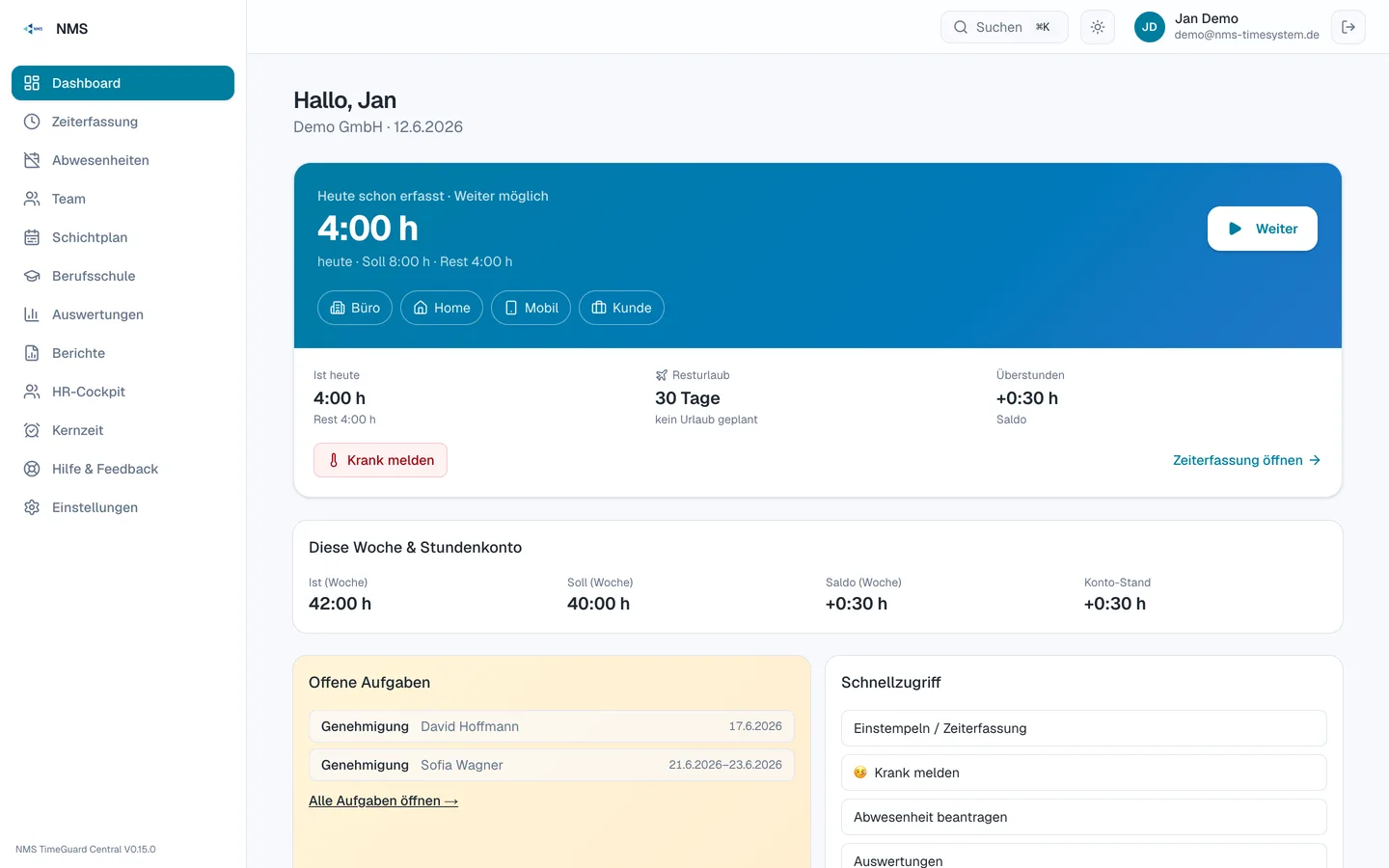The image size is (1389, 868).
Task: Click Krank melden in Schnellzugriff
Action: [x=1084, y=773]
